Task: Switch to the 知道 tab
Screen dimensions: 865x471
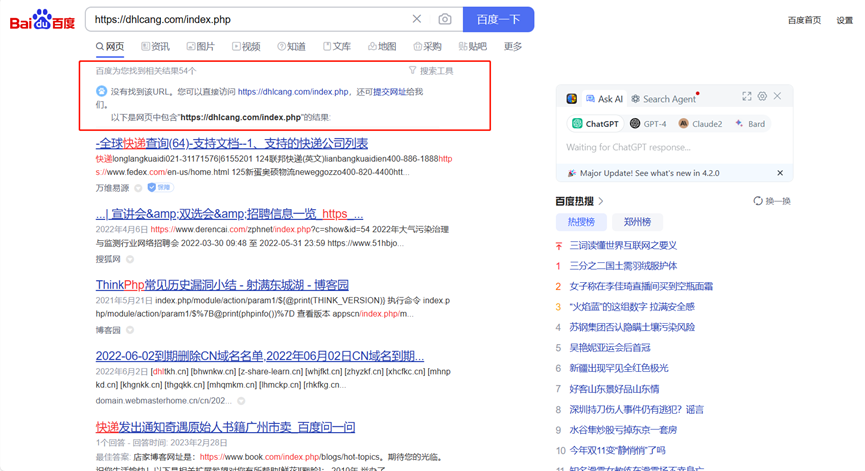Action: coord(291,46)
